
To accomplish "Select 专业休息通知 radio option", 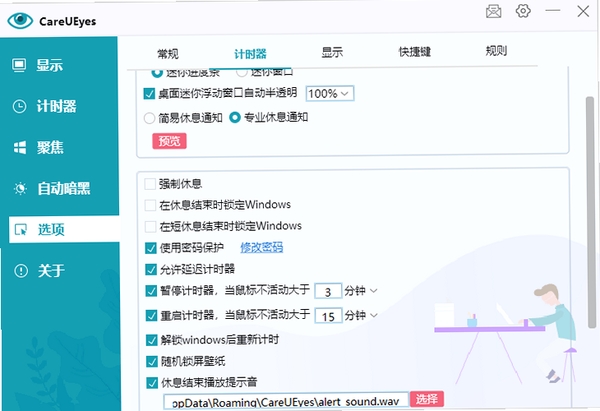I will (235, 117).
